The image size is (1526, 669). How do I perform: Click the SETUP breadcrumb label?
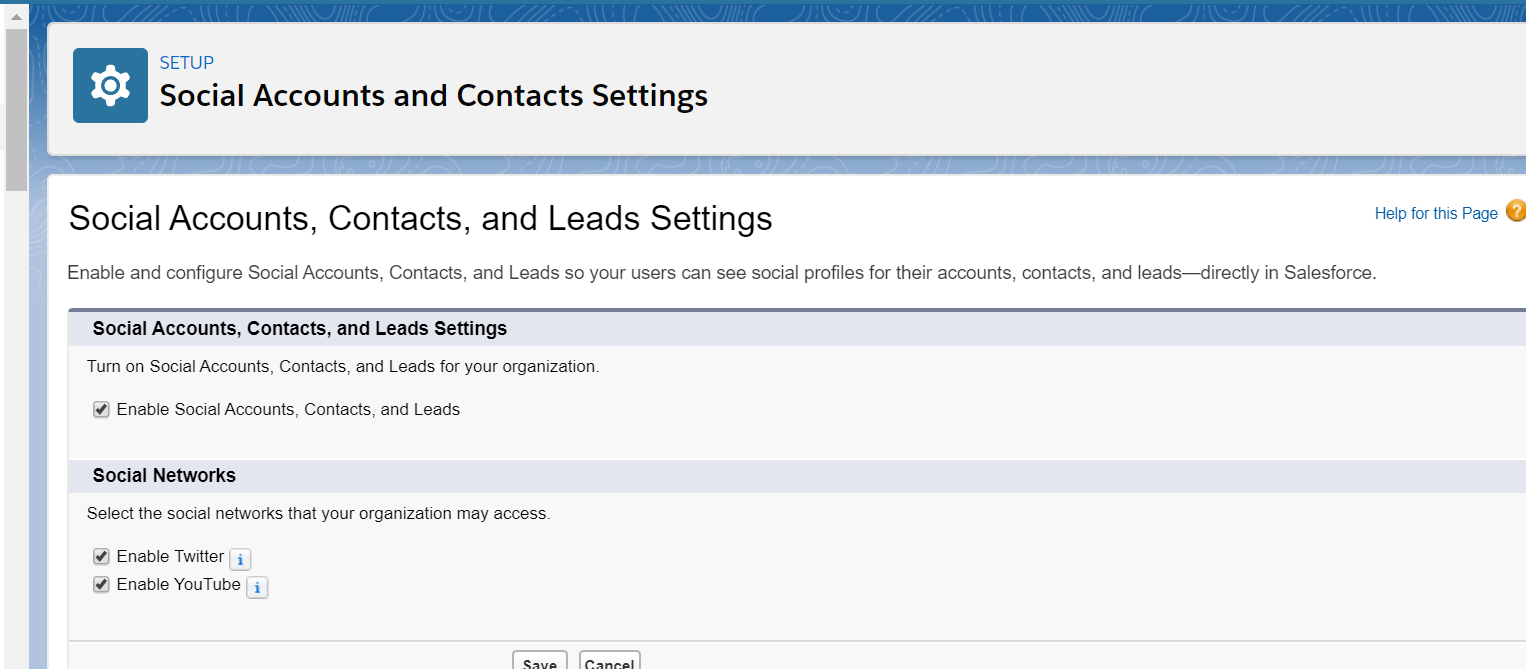(x=187, y=63)
